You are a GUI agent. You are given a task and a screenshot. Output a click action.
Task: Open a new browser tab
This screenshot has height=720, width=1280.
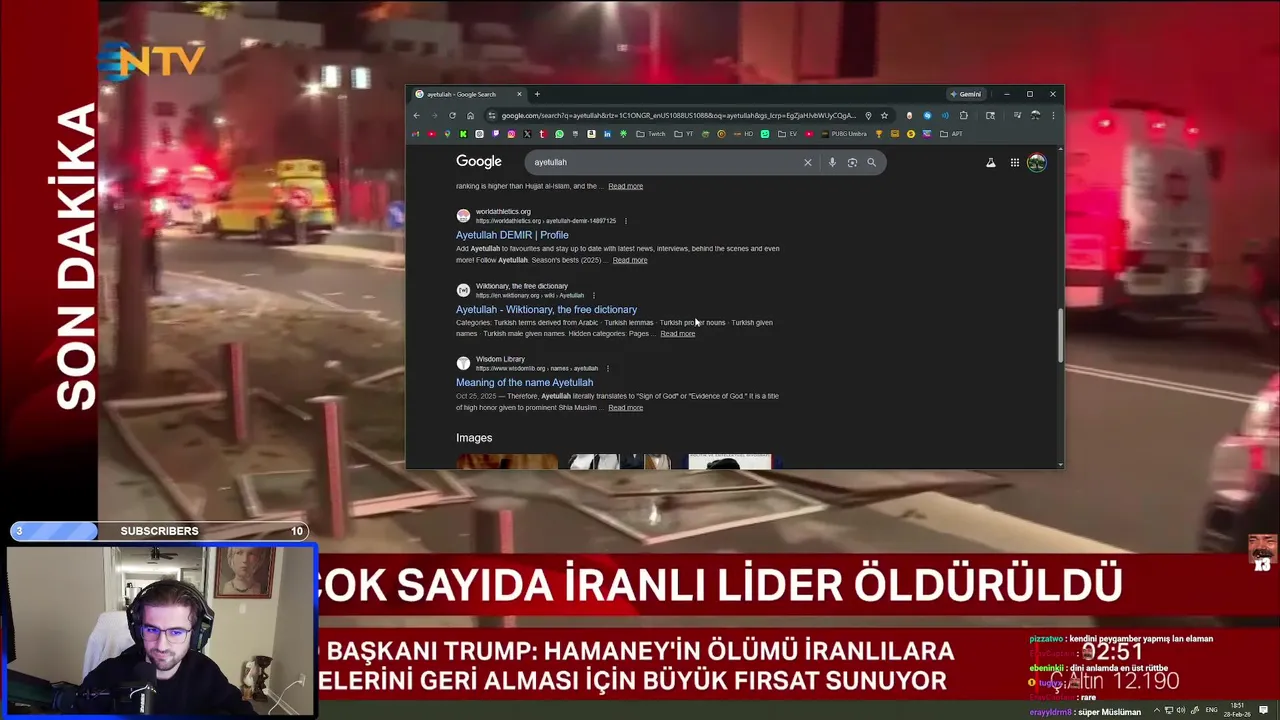537,94
